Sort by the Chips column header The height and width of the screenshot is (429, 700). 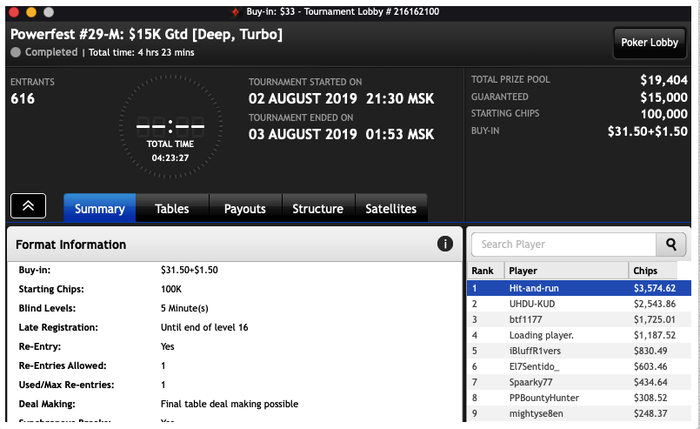pyautogui.click(x=653, y=271)
